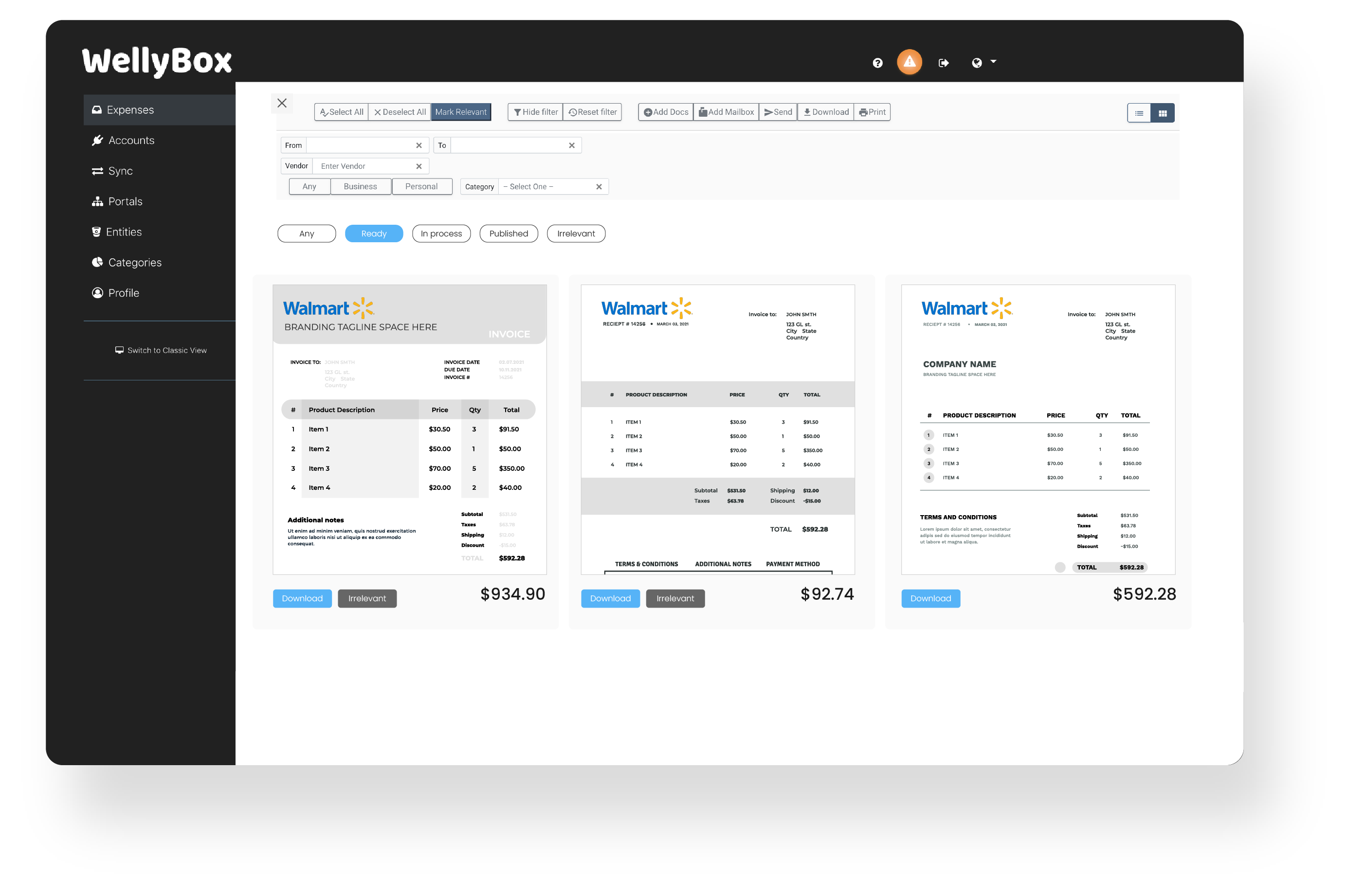Select the Business category toggle
The height and width of the screenshot is (896, 1347).
coord(360,187)
